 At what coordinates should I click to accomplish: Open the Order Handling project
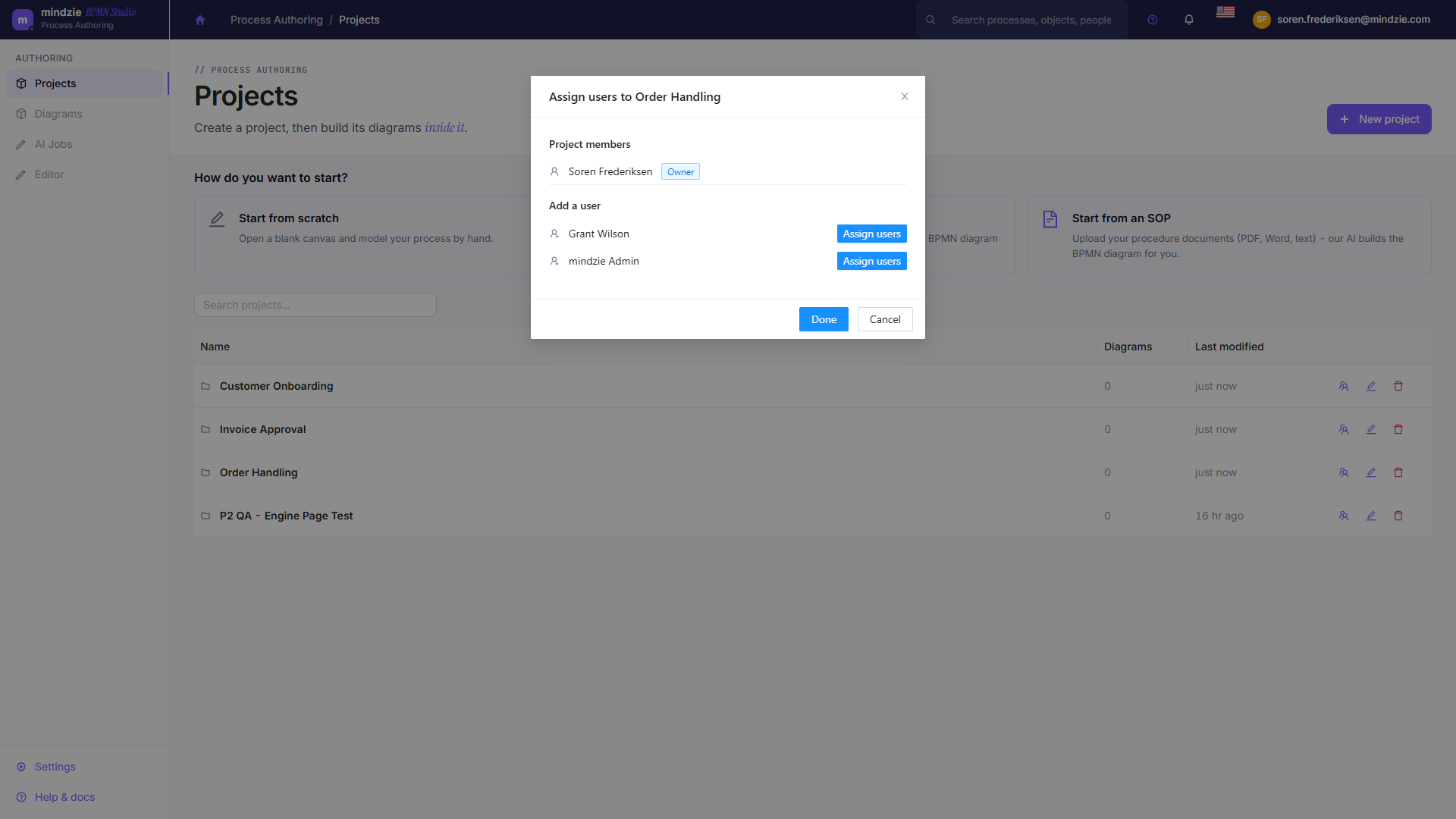[x=259, y=472]
